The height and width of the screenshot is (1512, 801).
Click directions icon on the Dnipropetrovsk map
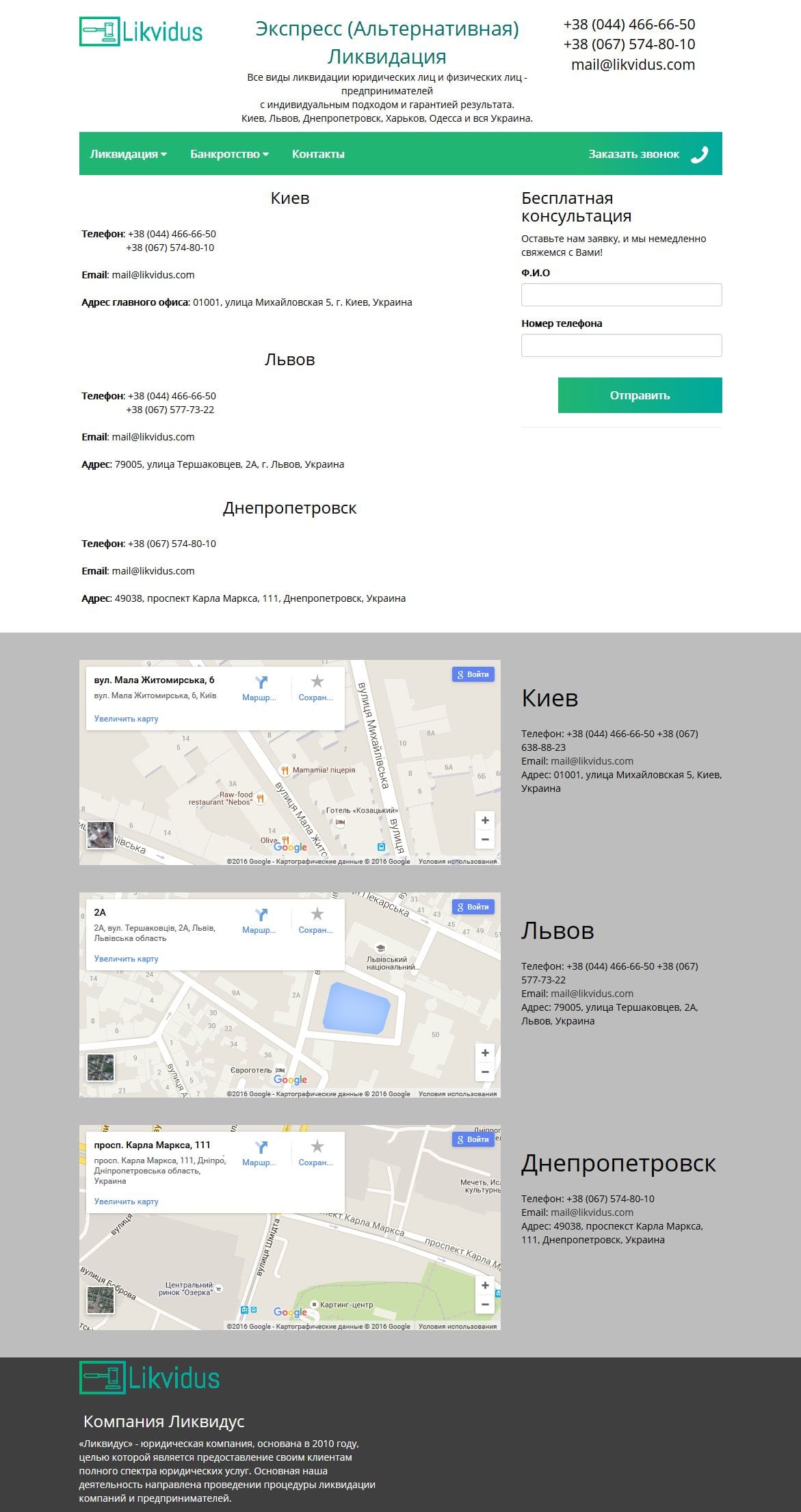[x=261, y=1148]
